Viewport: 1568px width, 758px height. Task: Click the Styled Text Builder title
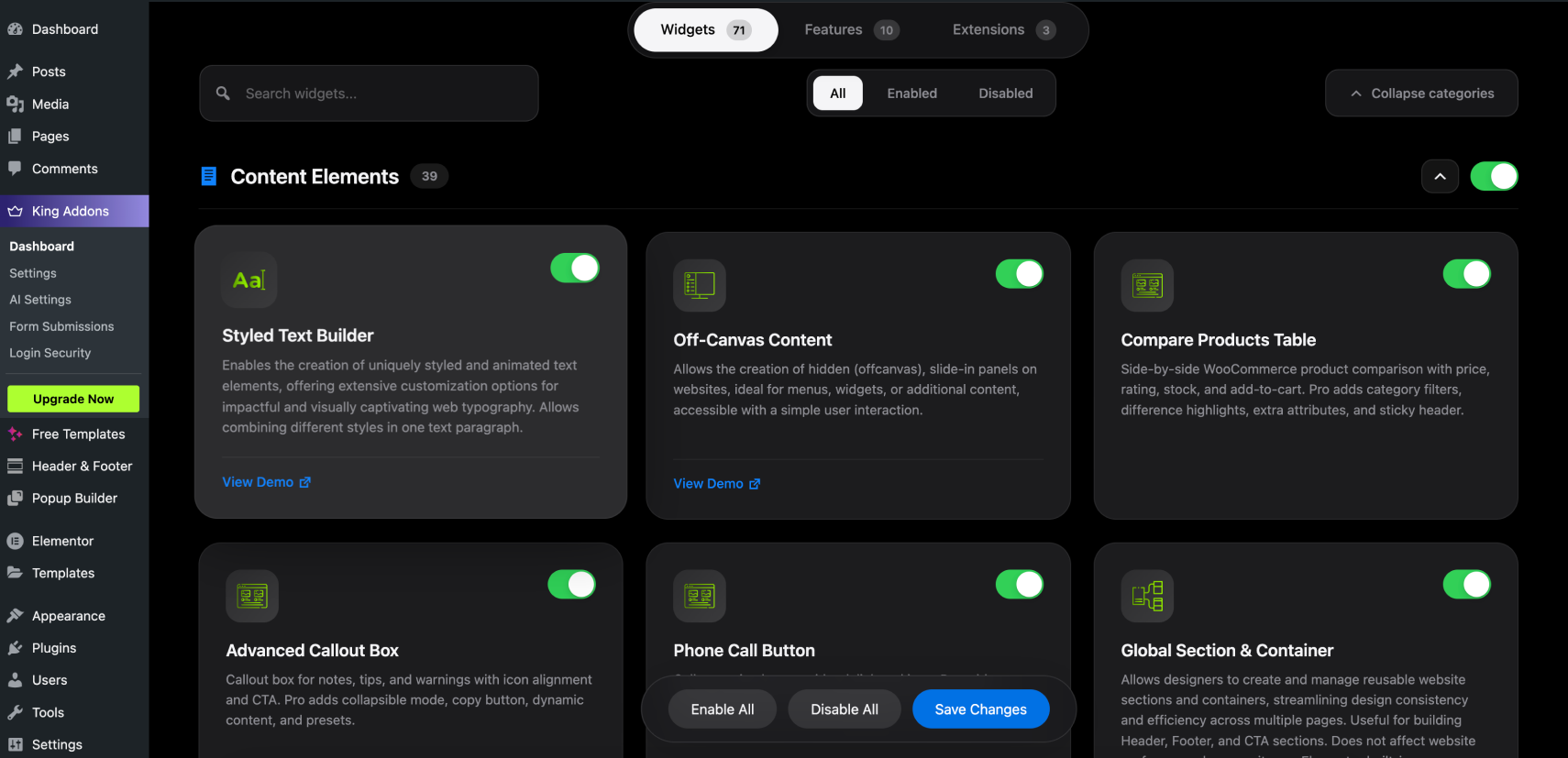298,335
